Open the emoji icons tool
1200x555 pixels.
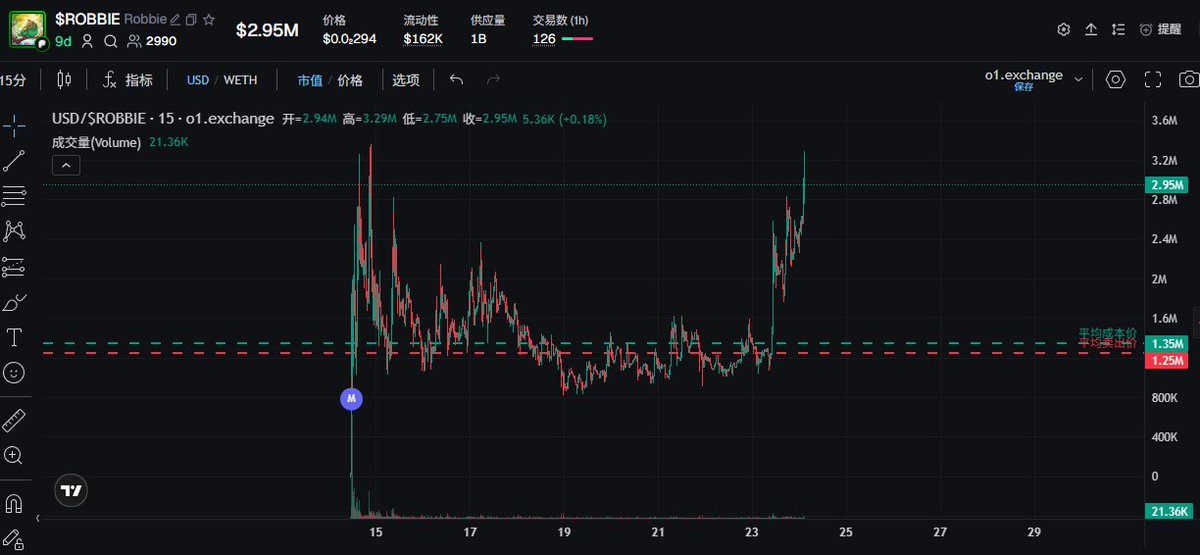point(14,372)
